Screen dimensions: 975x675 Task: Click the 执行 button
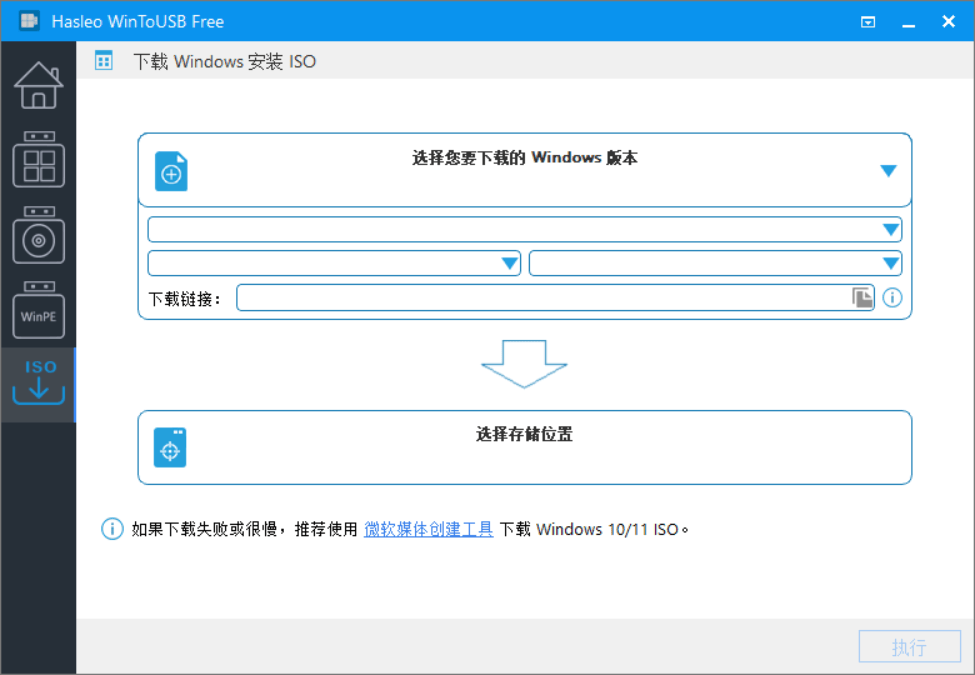pyautogui.click(x=910, y=646)
